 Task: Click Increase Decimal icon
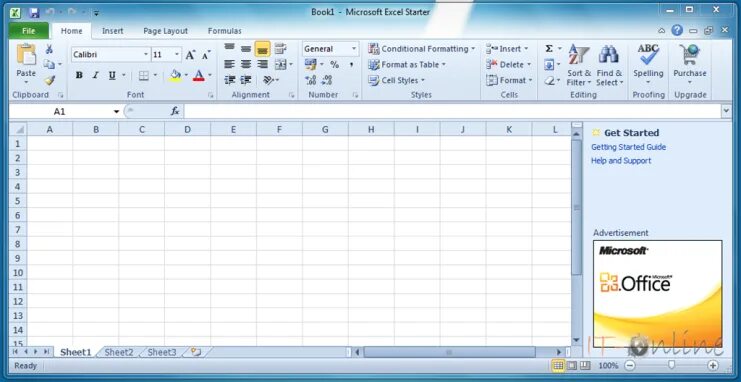tap(310, 80)
